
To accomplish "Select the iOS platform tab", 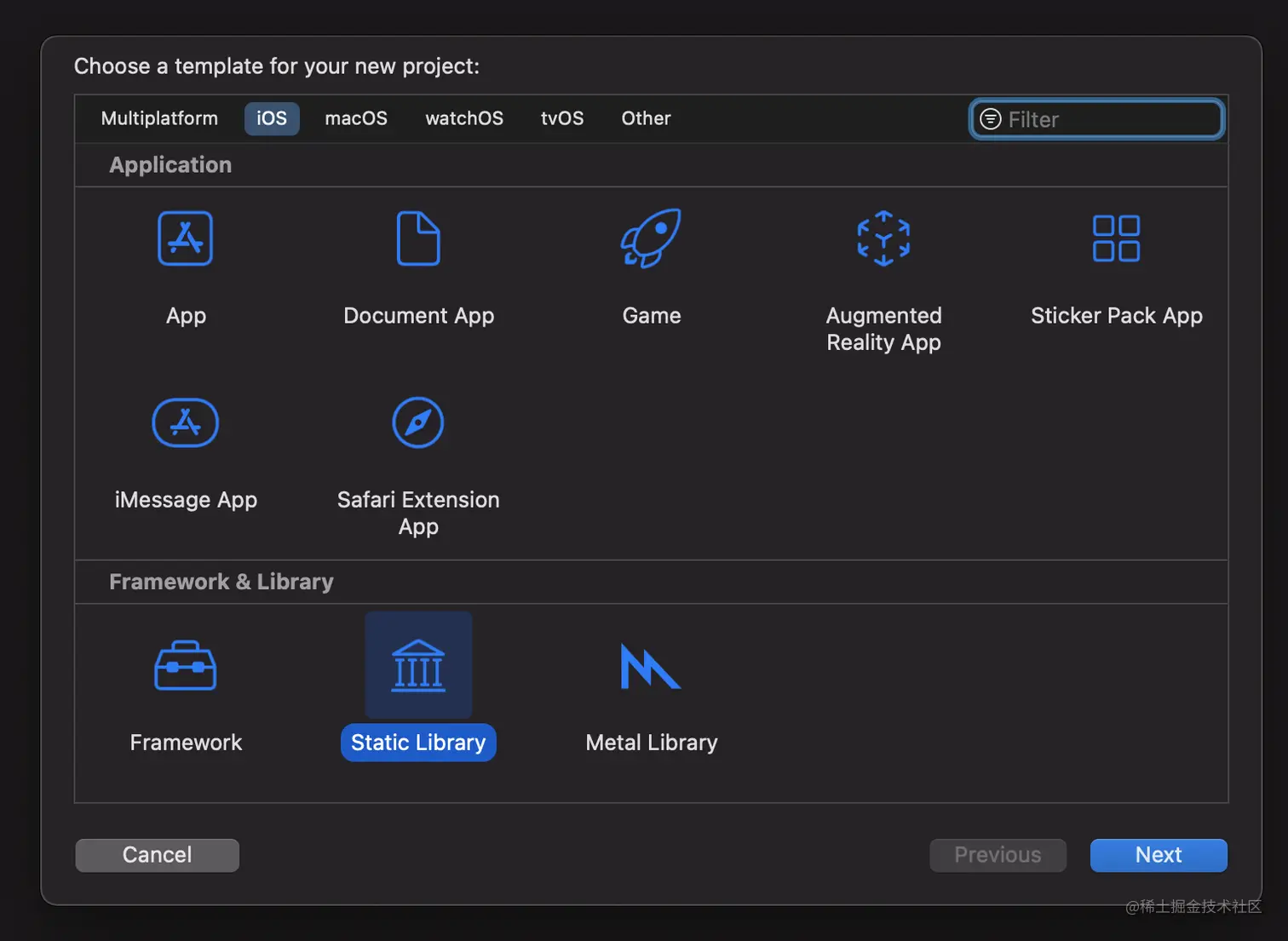I will coord(272,118).
